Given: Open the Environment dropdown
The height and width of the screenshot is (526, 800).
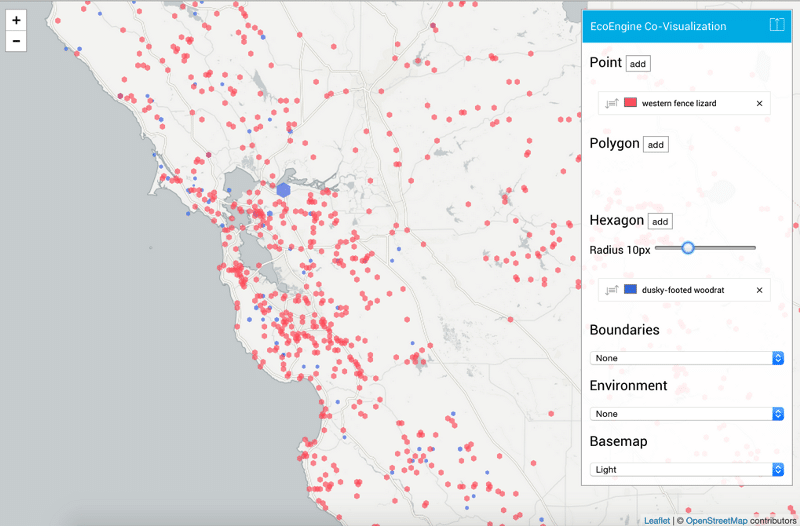Looking at the screenshot, I should (686, 413).
